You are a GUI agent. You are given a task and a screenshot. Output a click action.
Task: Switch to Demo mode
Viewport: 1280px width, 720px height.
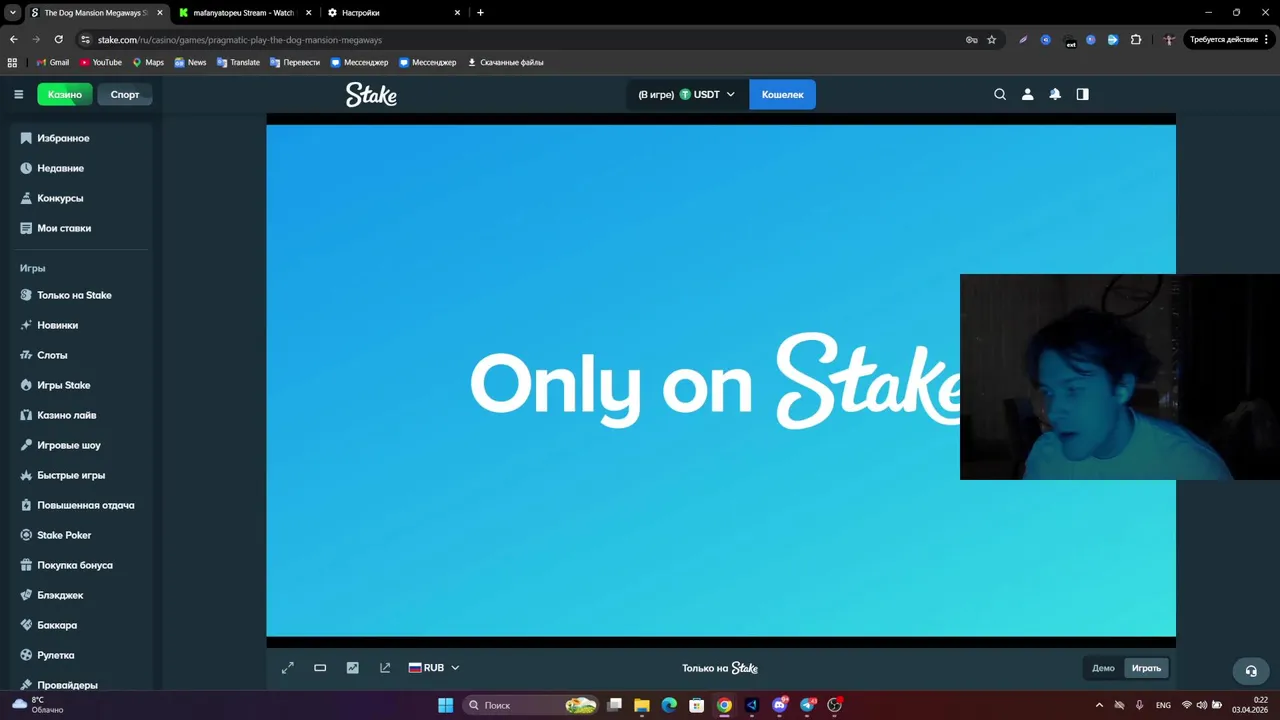pos(1103,668)
